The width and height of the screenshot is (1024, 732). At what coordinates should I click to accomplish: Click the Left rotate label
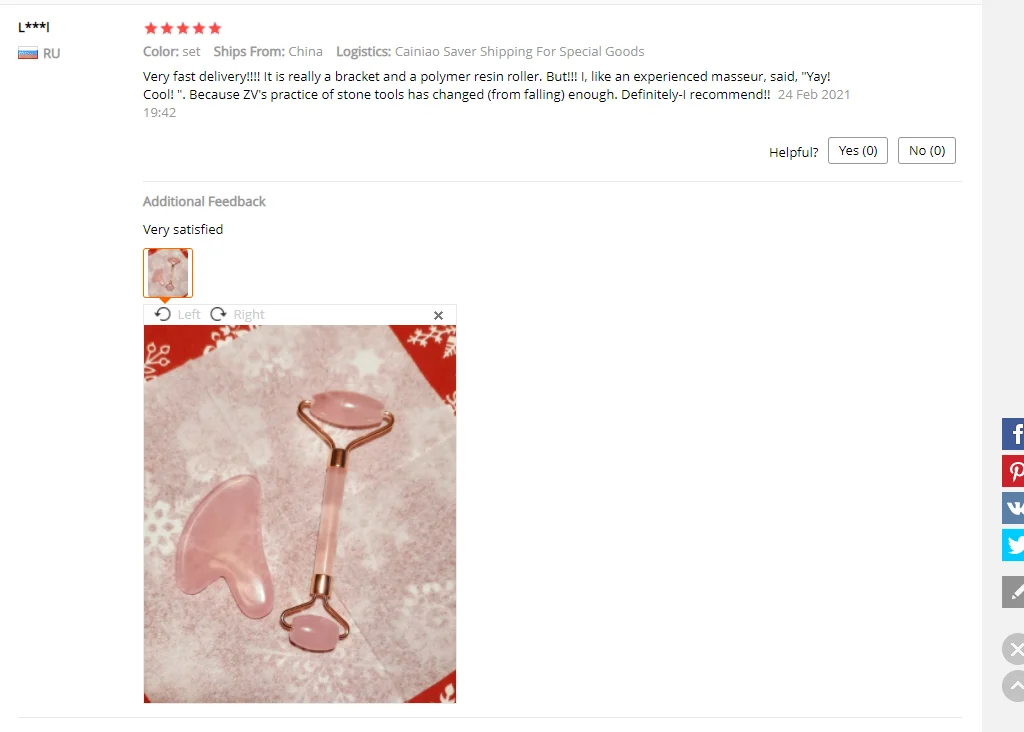[x=189, y=315]
